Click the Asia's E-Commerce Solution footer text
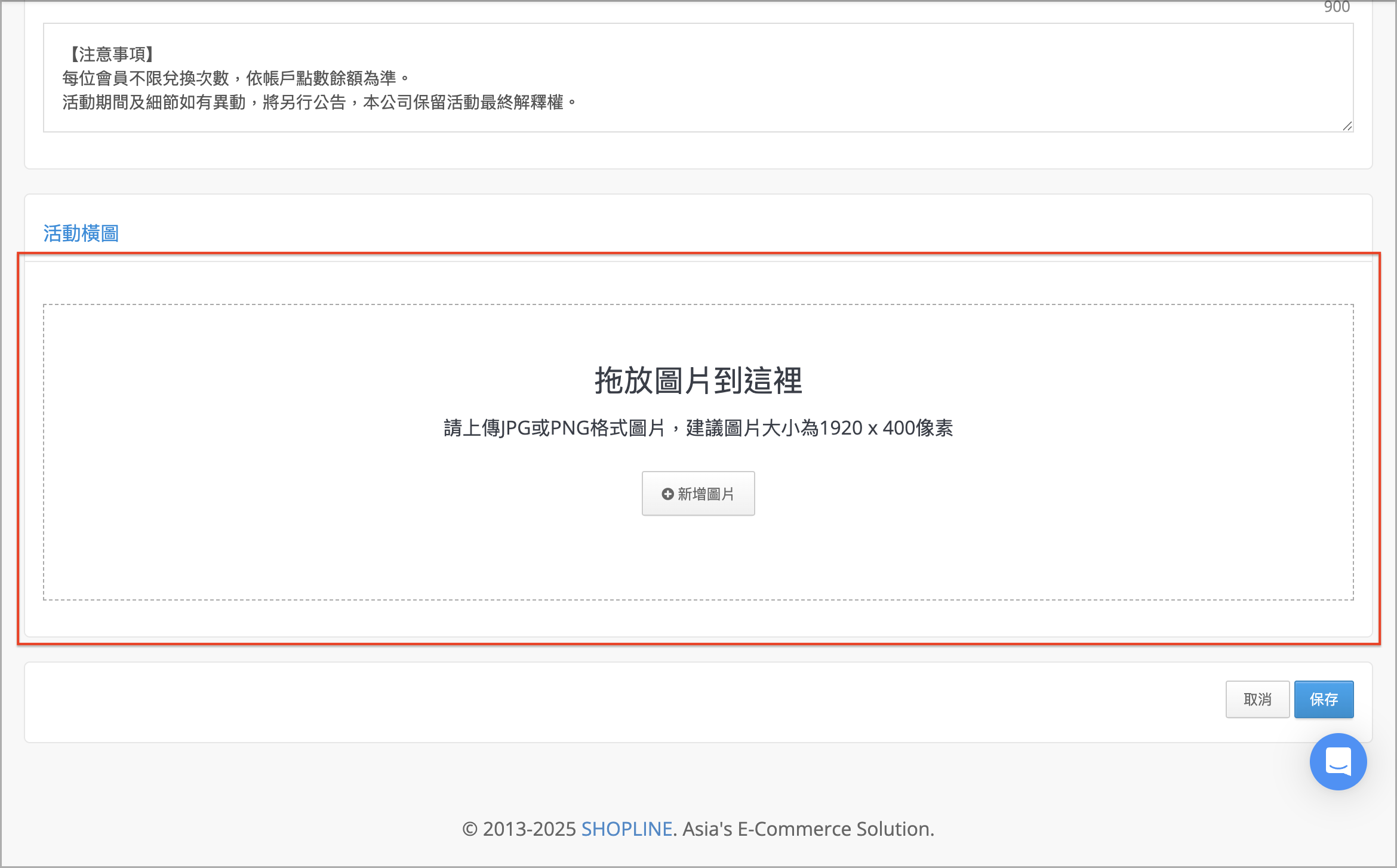The width and height of the screenshot is (1397, 868). (808, 829)
